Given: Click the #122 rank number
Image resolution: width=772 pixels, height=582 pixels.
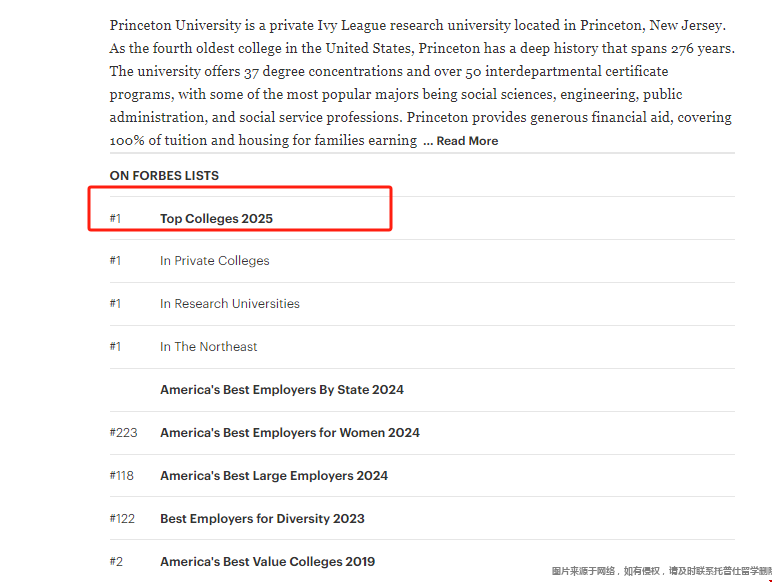Looking at the screenshot, I should pyautogui.click(x=122, y=518).
